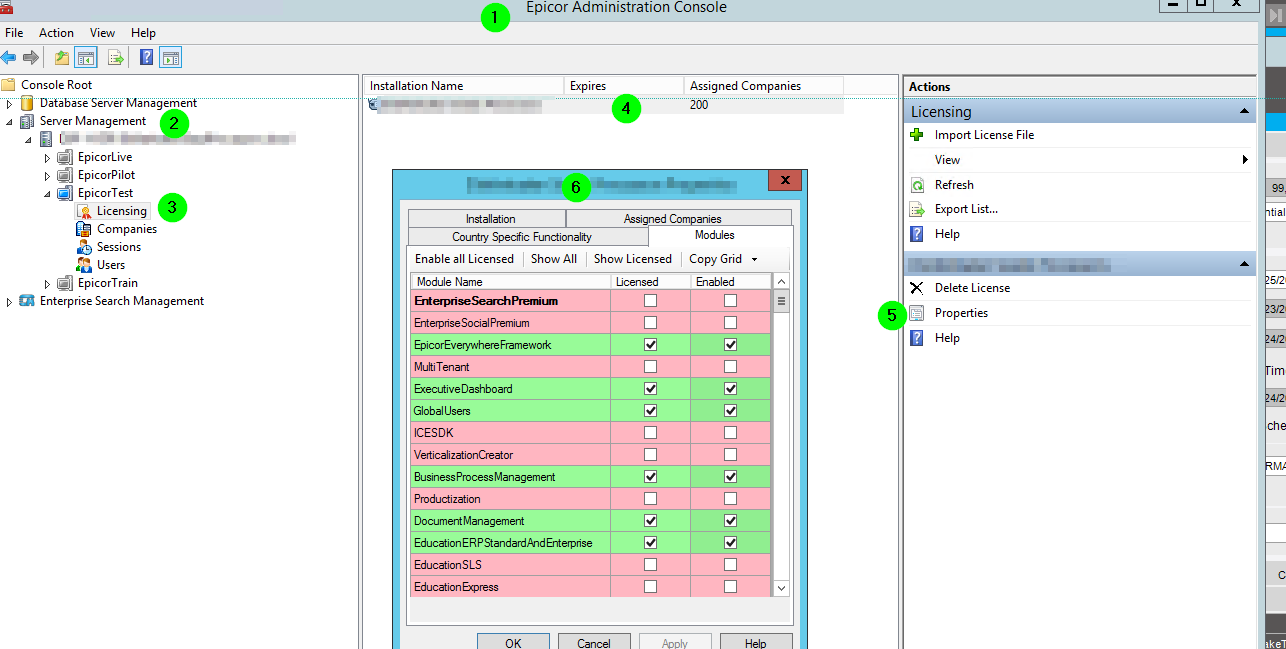This screenshot has height=649, width=1286.
Task: Click the Users people icon
Action: pyautogui.click(x=84, y=265)
